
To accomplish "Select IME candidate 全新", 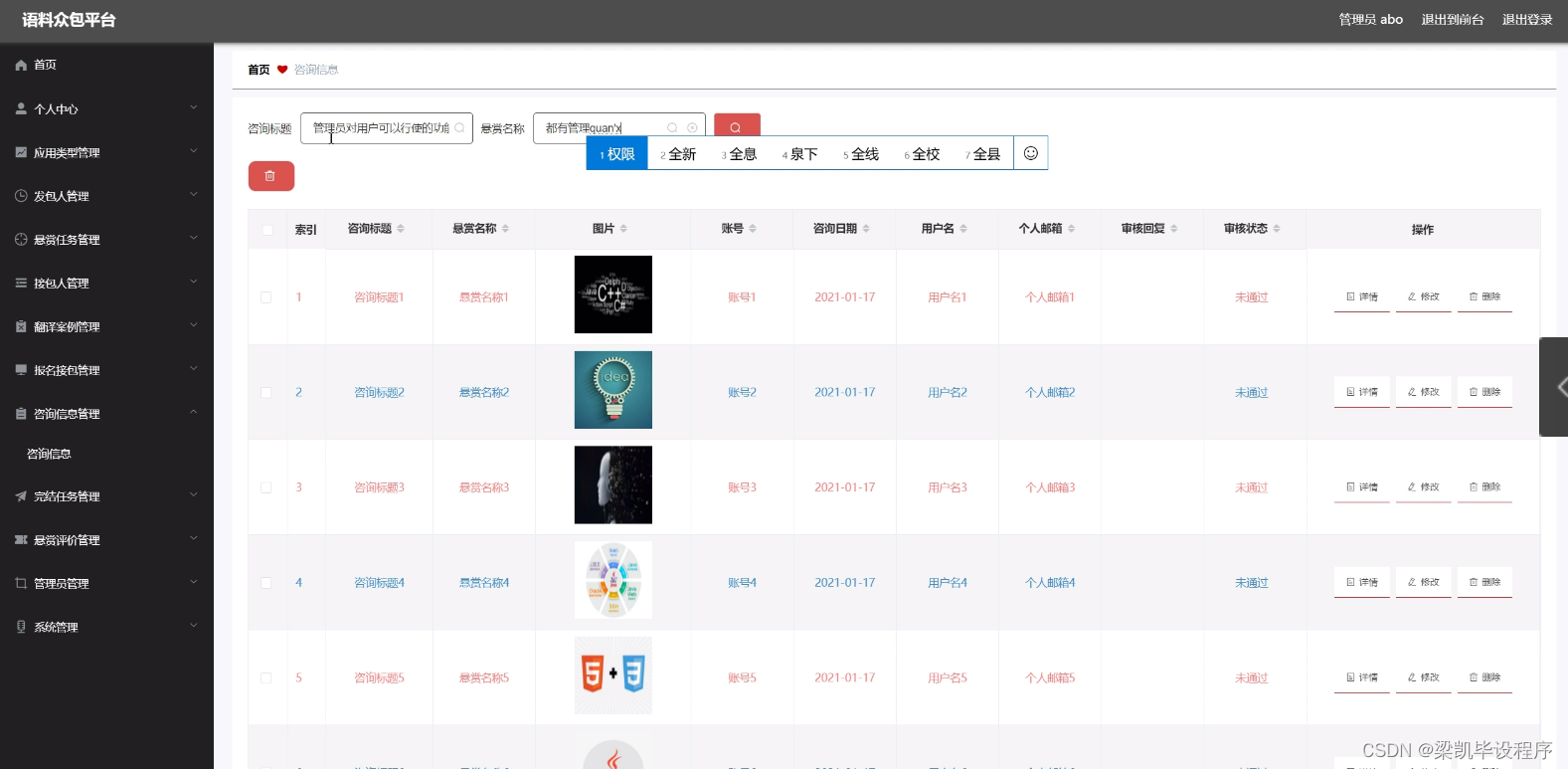I will pos(678,154).
